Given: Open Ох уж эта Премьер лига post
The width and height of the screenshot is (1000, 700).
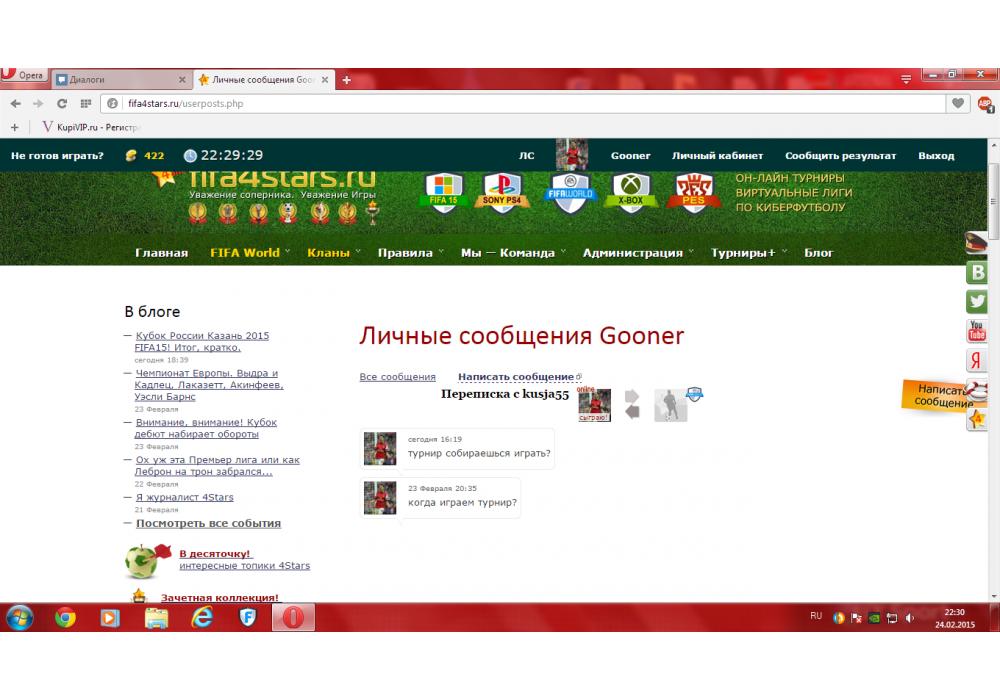Looking at the screenshot, I should (x=217, y=465).
